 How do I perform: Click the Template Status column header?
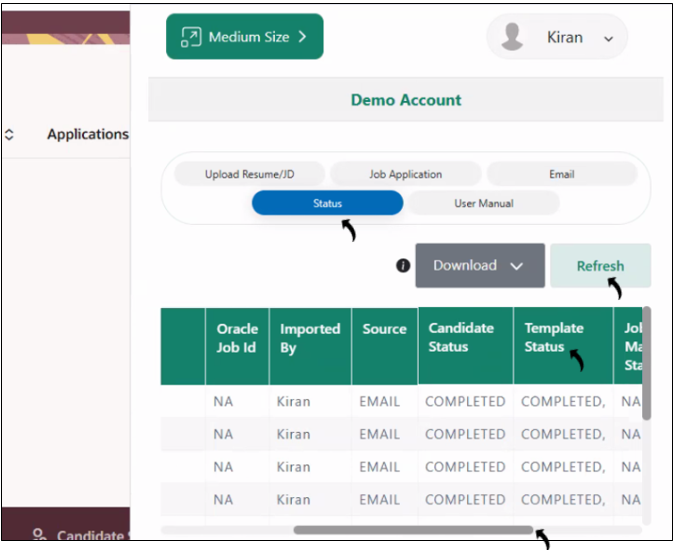click(554, 337)
